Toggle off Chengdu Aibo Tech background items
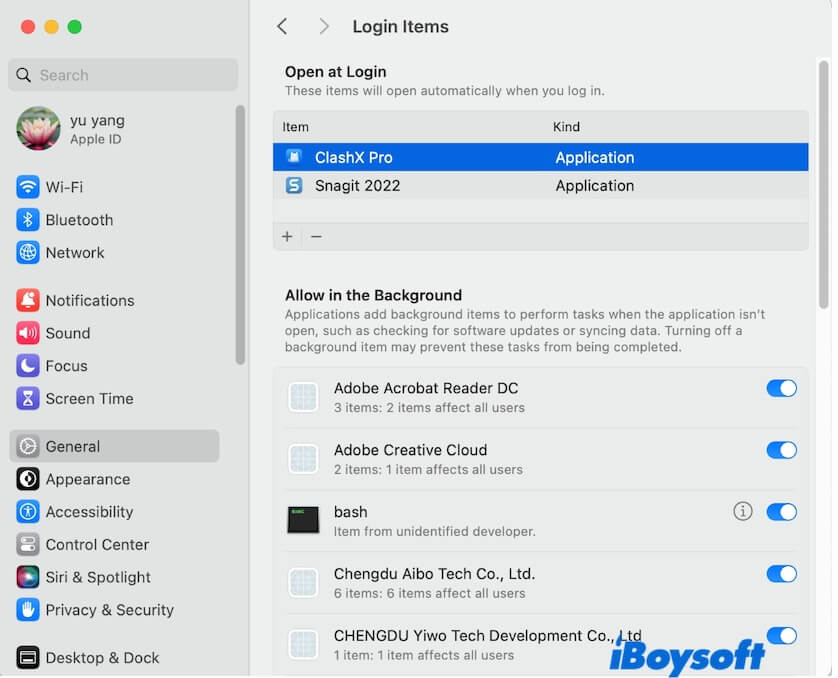 (781, 574)
